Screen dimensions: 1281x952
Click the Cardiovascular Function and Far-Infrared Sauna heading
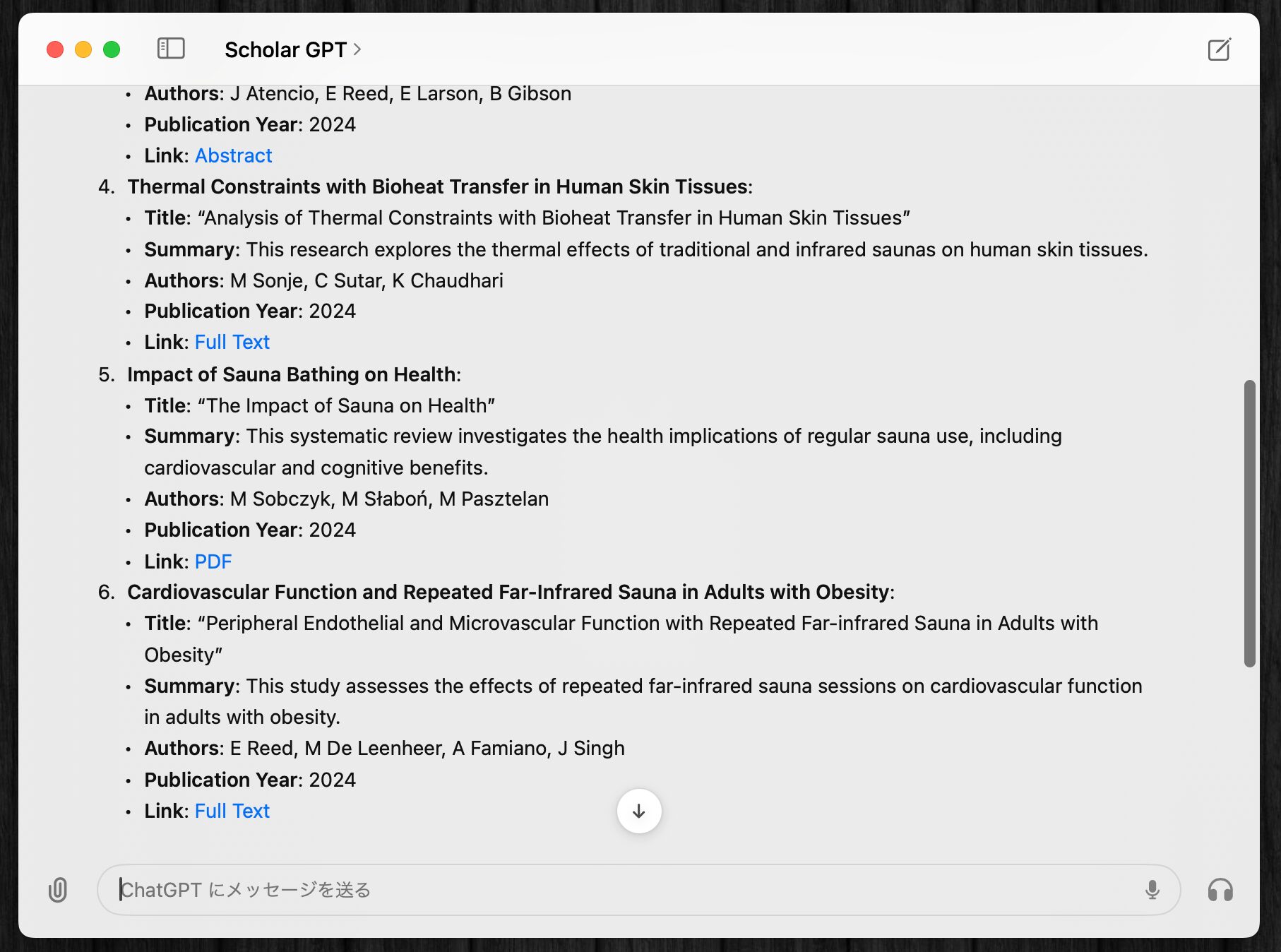(x=510, y=592)
